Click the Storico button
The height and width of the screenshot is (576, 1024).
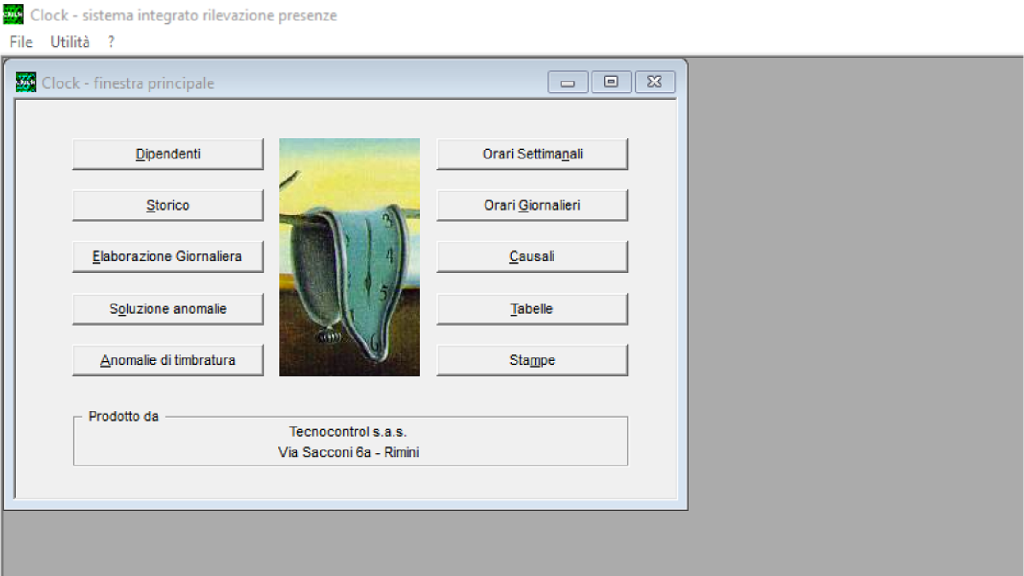(168, 205)
